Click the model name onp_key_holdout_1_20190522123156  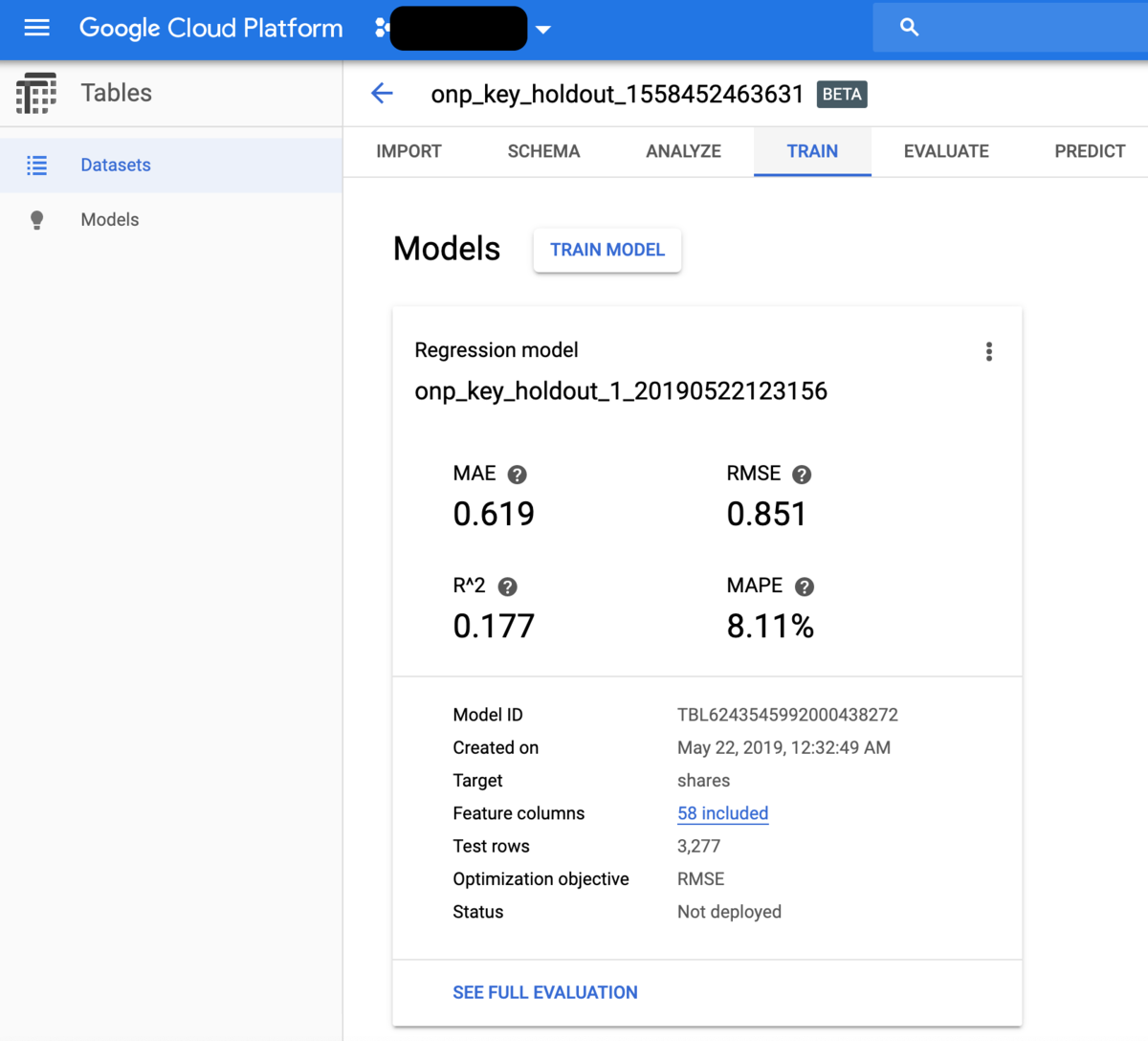pyautogui.click(x=621, y=391)
